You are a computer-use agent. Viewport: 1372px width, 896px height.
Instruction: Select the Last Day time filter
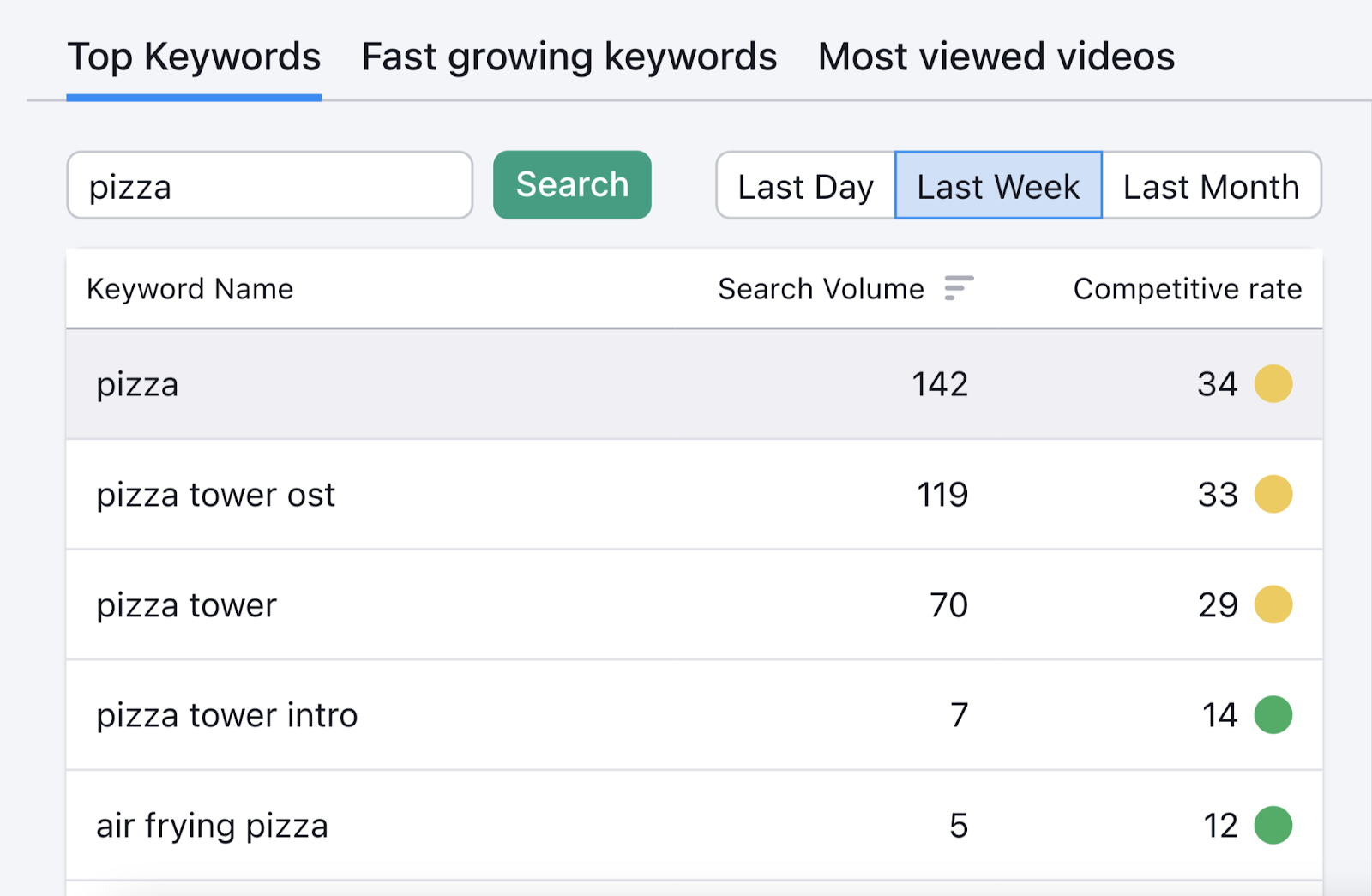pos(804,185)
